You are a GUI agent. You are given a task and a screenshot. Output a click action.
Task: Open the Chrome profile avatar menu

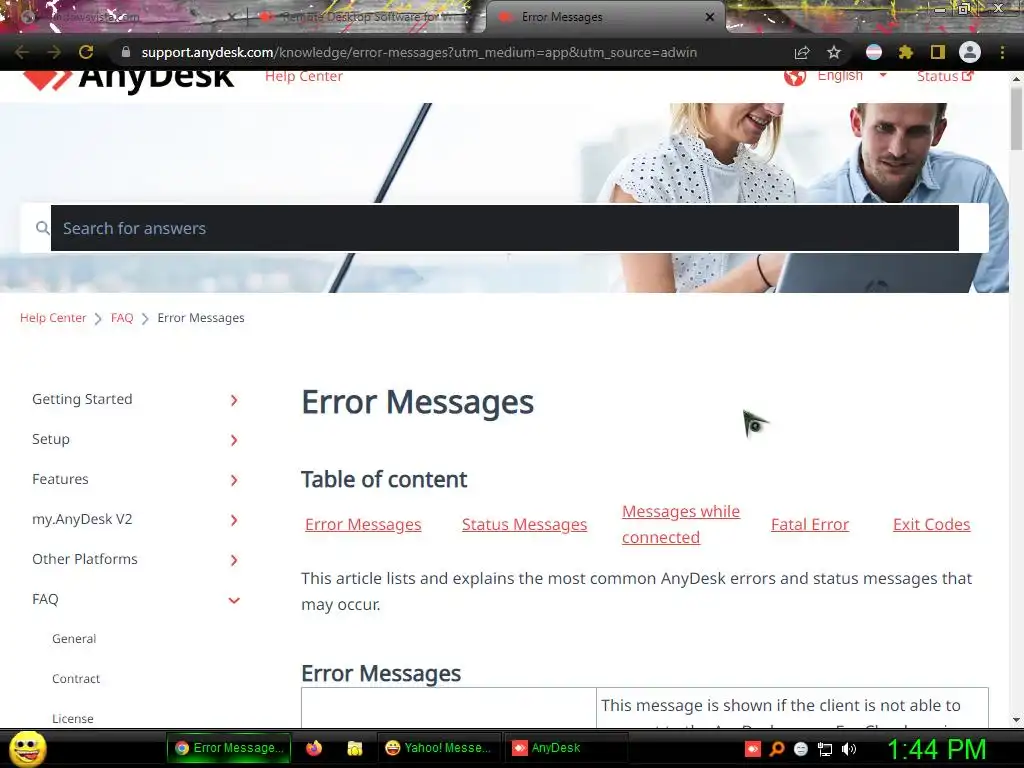click(x=970, y=52)
